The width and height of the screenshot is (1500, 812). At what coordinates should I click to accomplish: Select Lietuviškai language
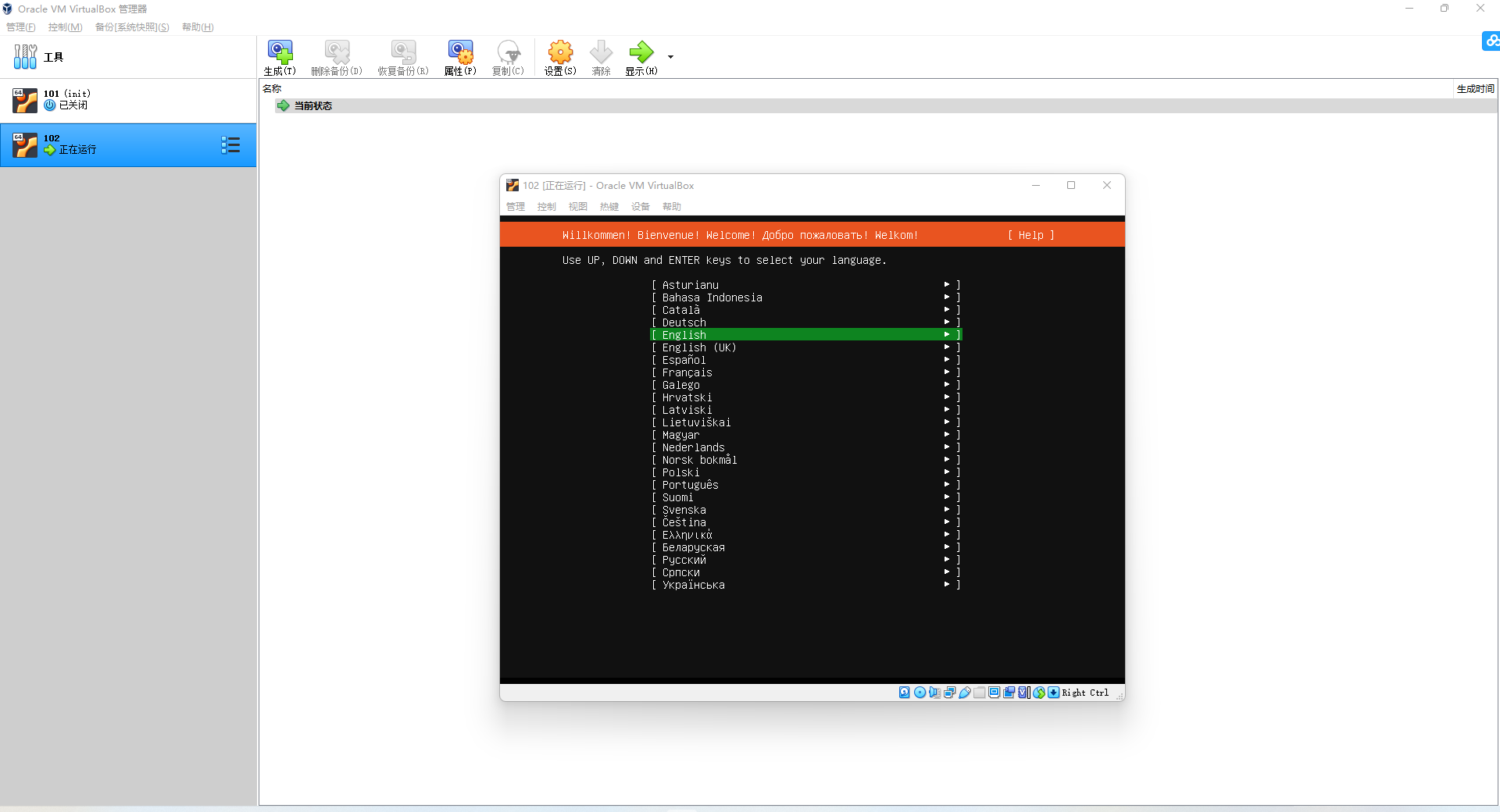806,422
